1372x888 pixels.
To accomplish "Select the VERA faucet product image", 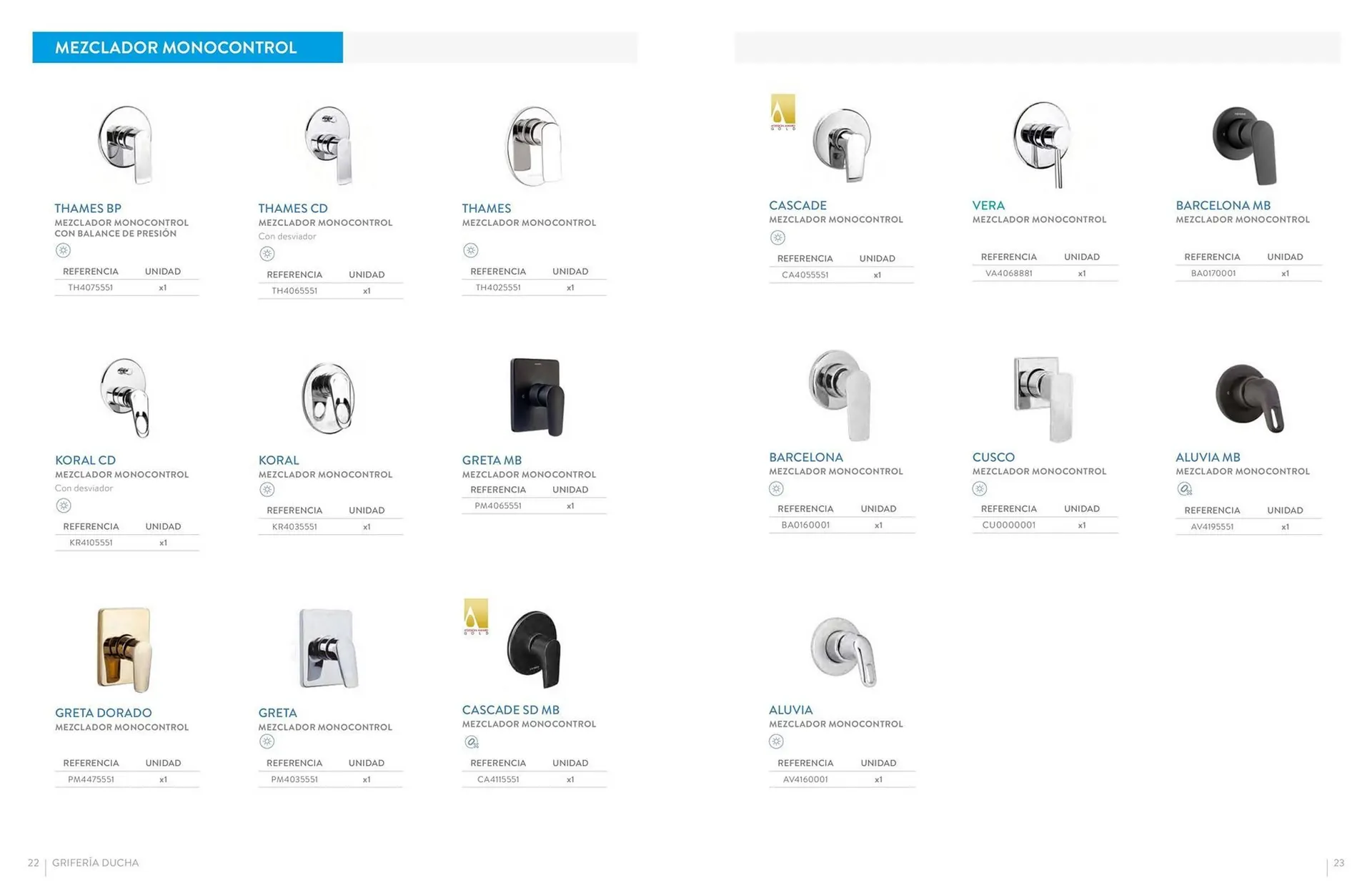I will (x=1043, y=144).
